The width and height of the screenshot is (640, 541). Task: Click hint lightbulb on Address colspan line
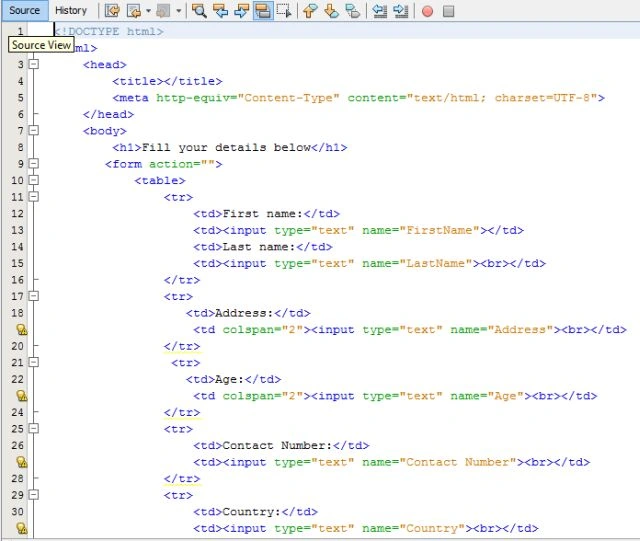(22, 329)
